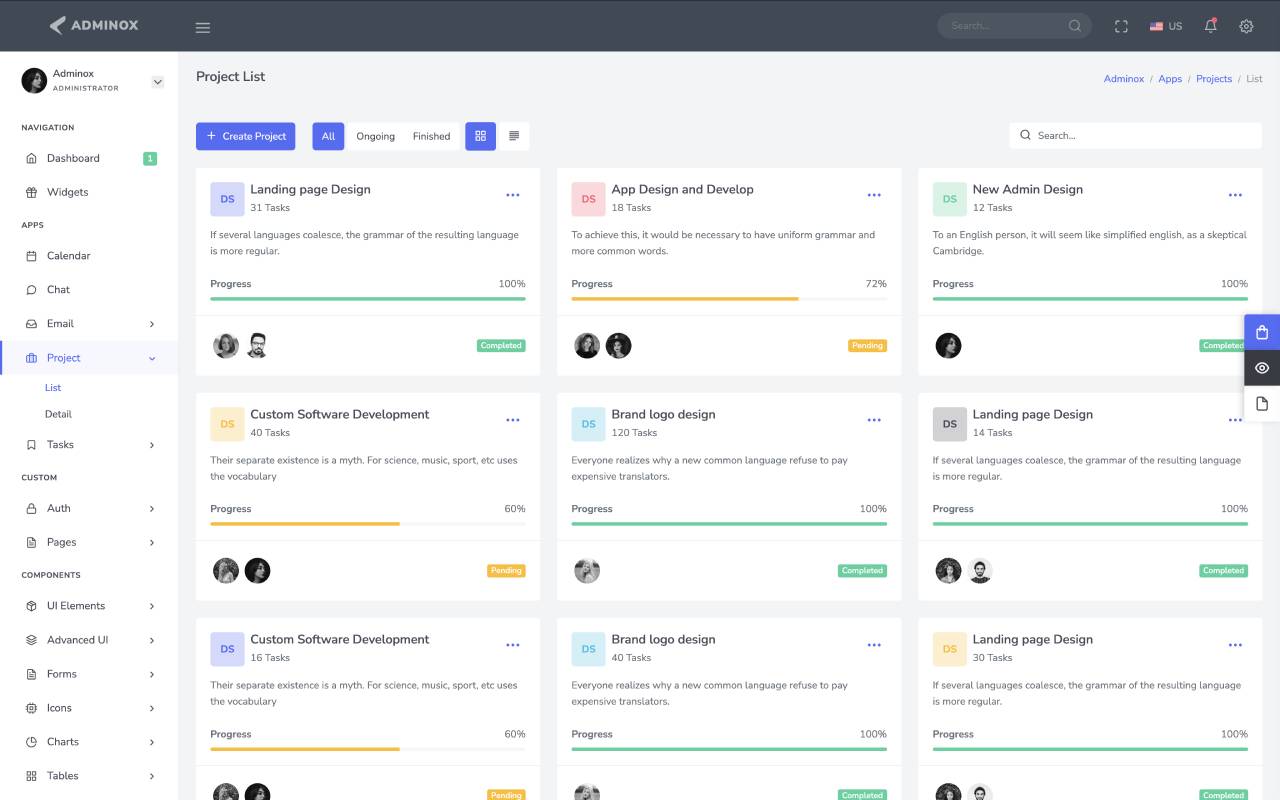Select the All filter tab
1280x800 pixels.
click(328, 136)
